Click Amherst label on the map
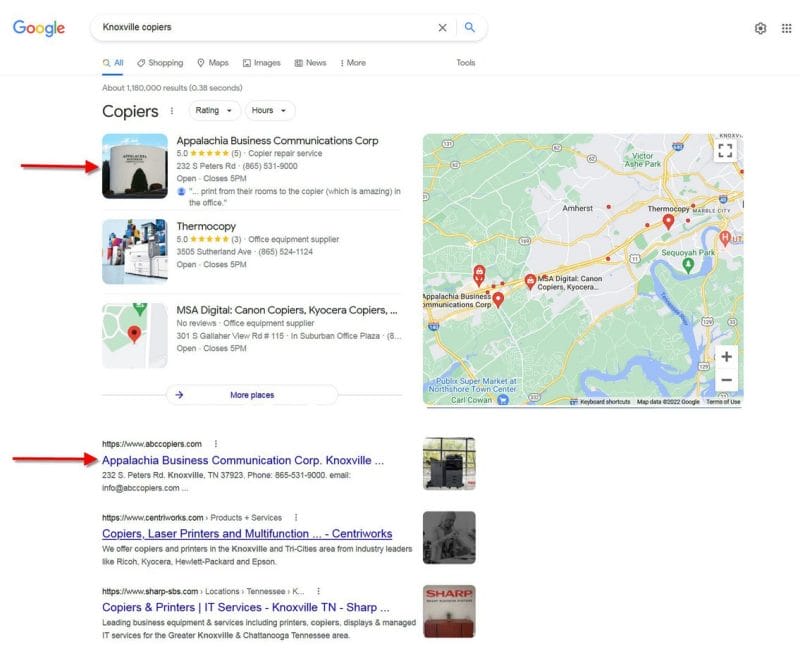 (577, 208)
